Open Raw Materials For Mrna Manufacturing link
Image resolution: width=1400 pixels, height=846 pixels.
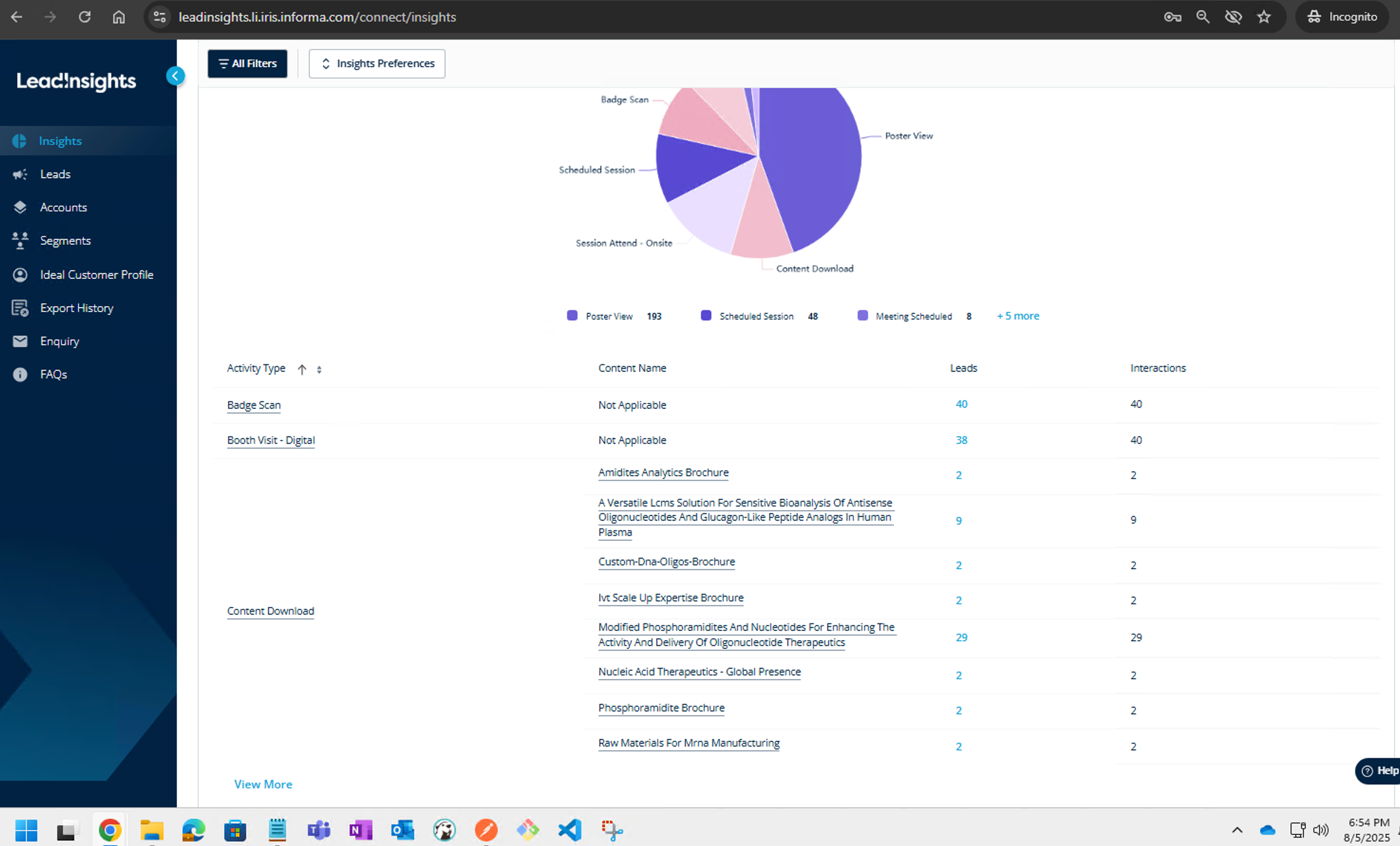(x=689, y=743)
